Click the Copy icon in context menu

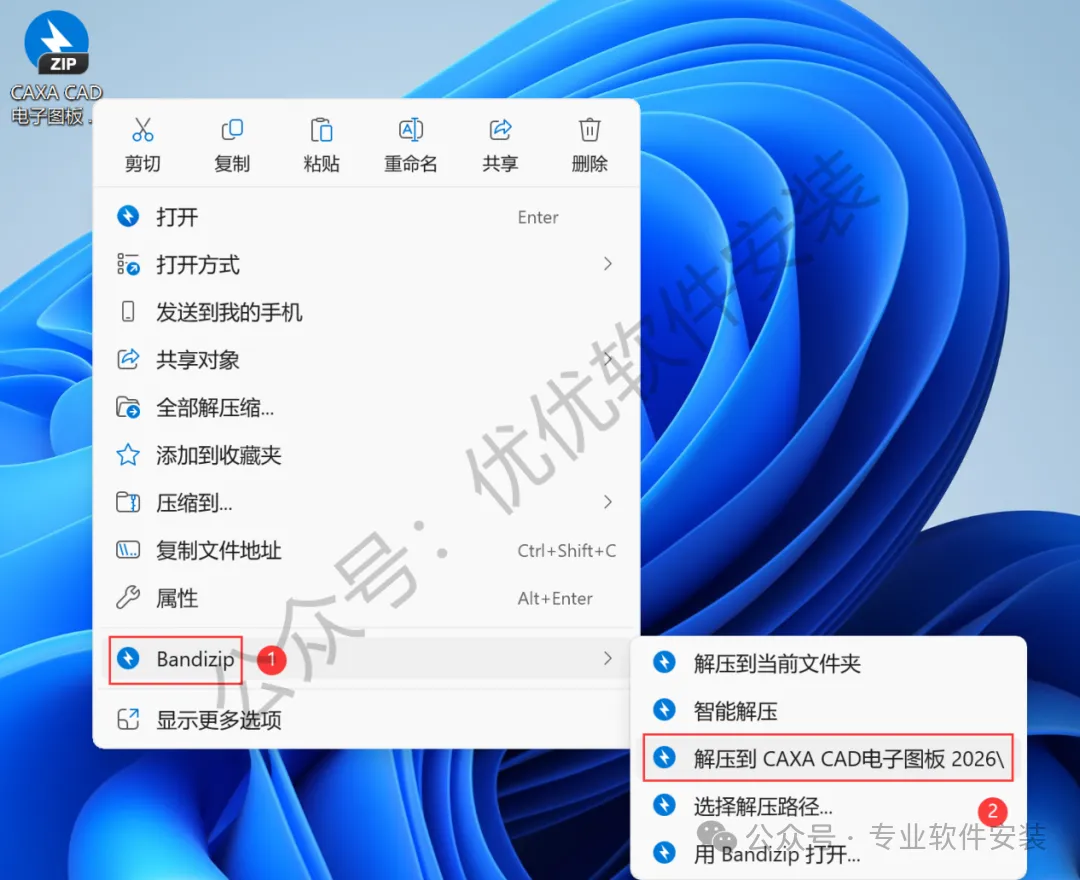point(232,129)
